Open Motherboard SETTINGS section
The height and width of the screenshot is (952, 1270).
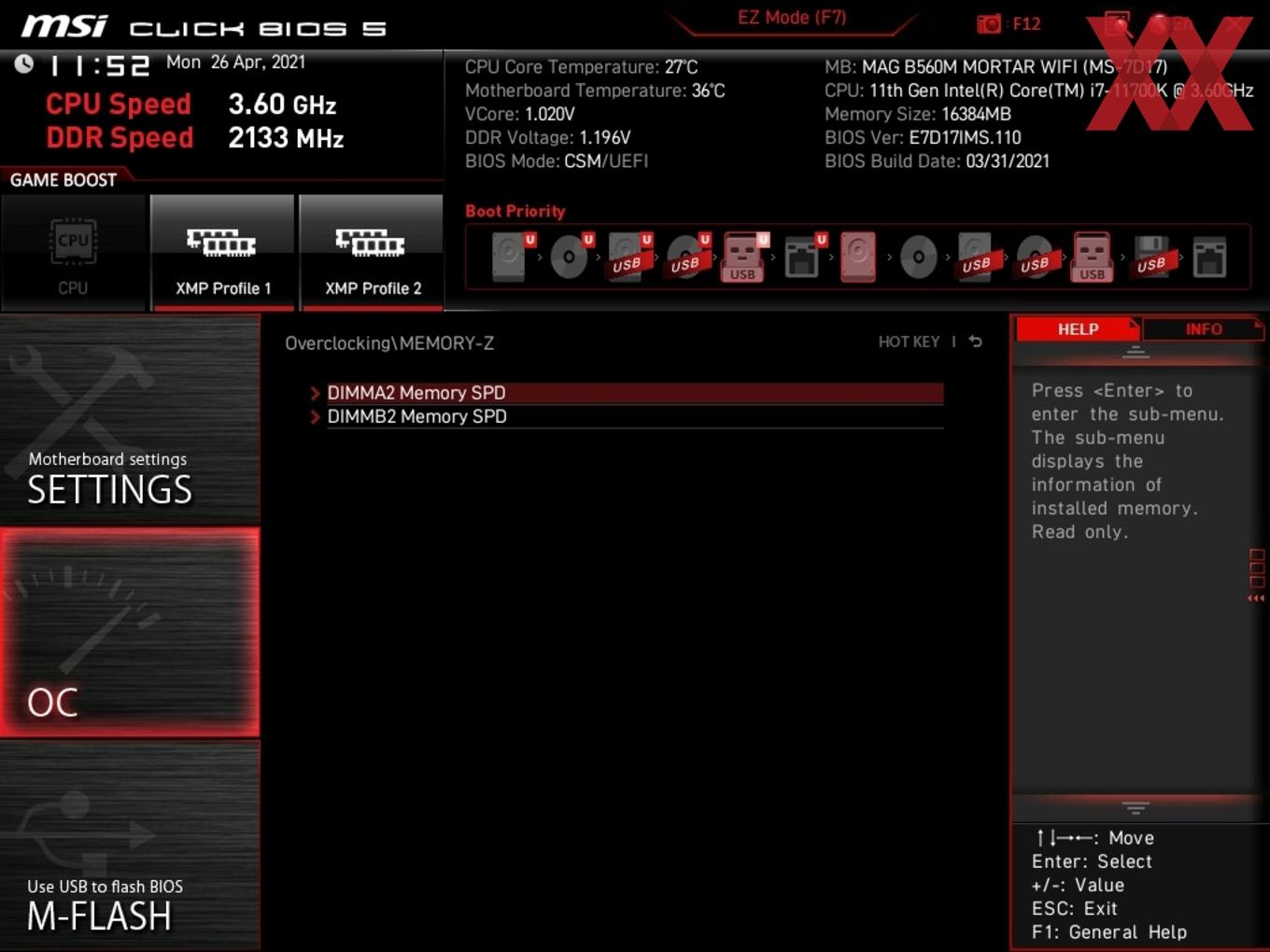pyautogui.click(x=130, y=419)
